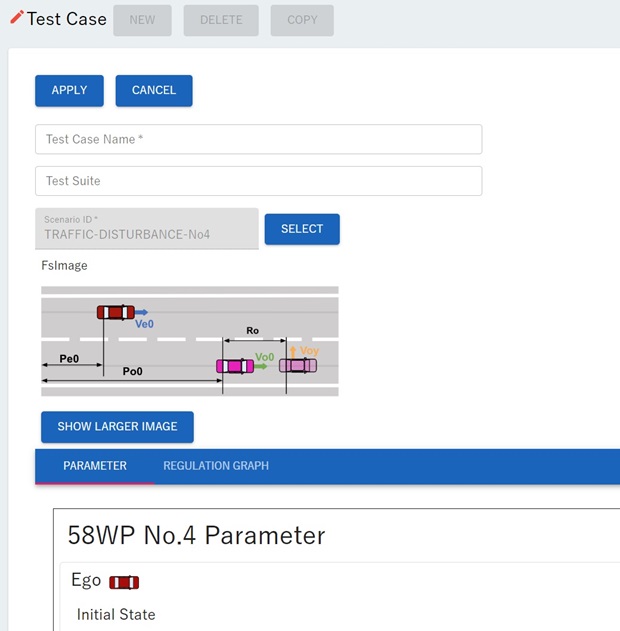Open the larger scenario image
Viewport: 620px width, 631px height.
tap(117, 427)
